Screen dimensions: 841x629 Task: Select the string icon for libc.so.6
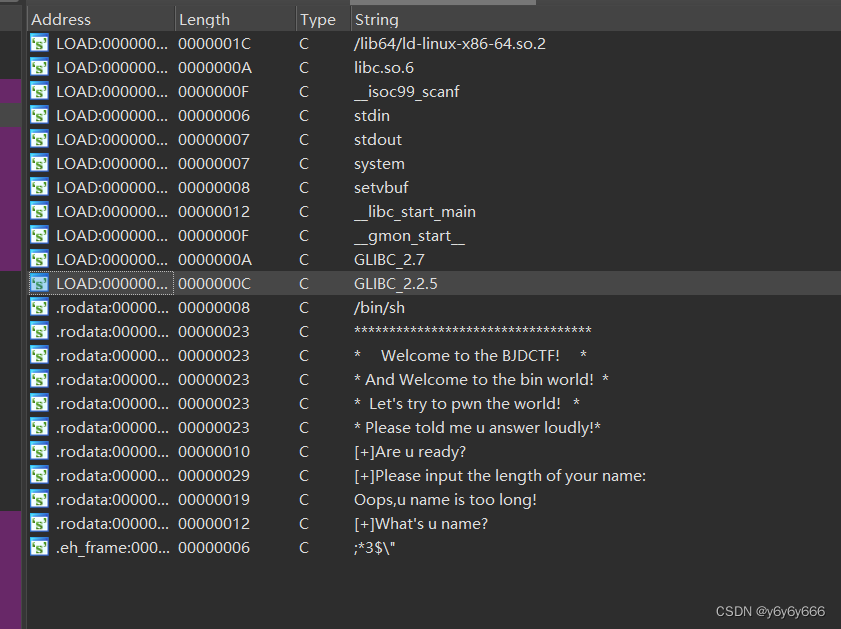pyautogui.click(x=38, y=67)
